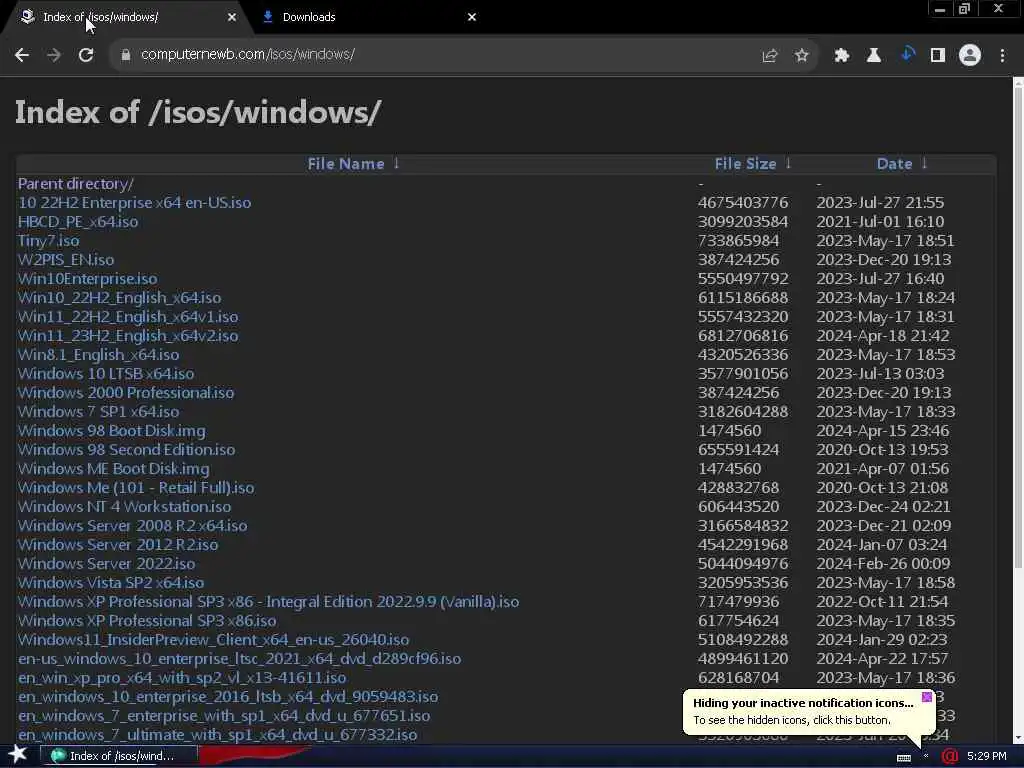Click en_win_xp_pro_x64_with_sp2 iso link
Image resolution: width=1024 pixels, height=768 pixels.
tap(182, 677)
